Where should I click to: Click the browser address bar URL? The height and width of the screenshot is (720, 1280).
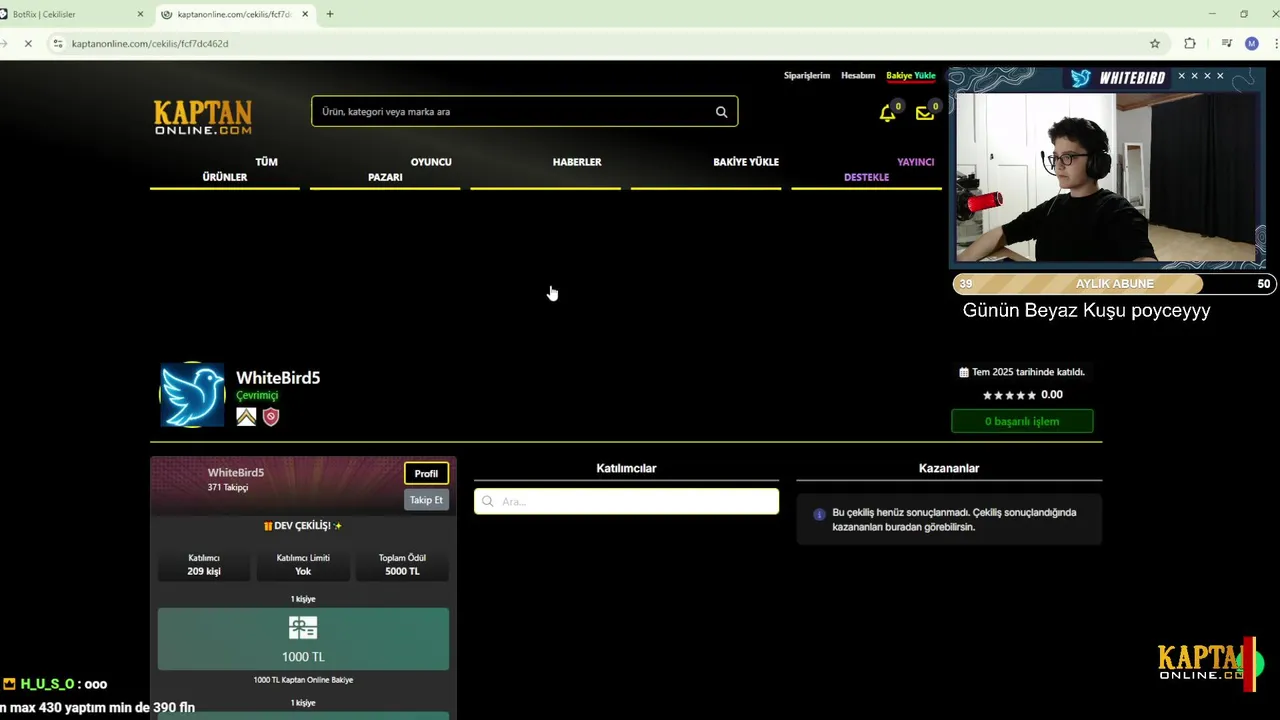(150, 44)
